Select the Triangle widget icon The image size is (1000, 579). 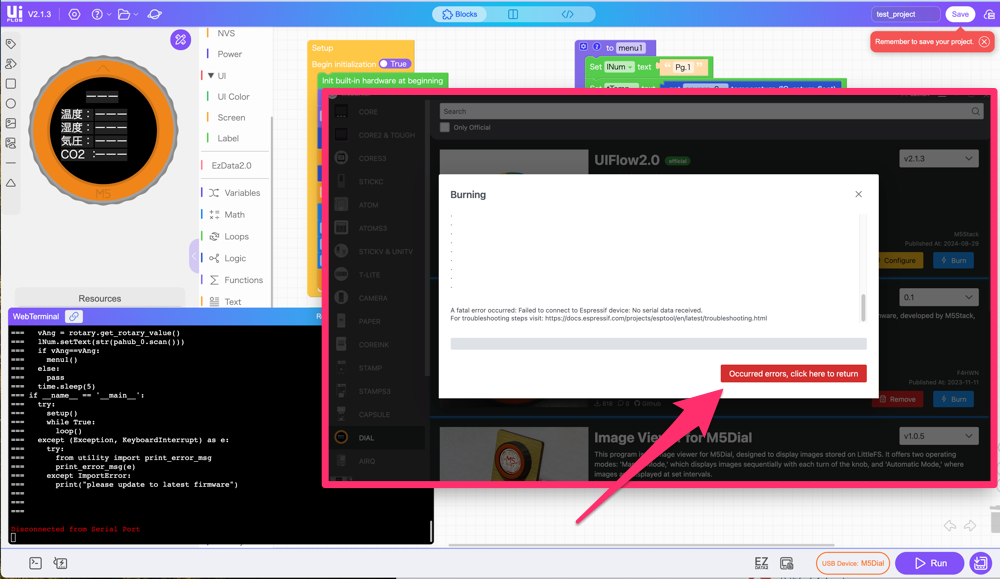point(11,183)
